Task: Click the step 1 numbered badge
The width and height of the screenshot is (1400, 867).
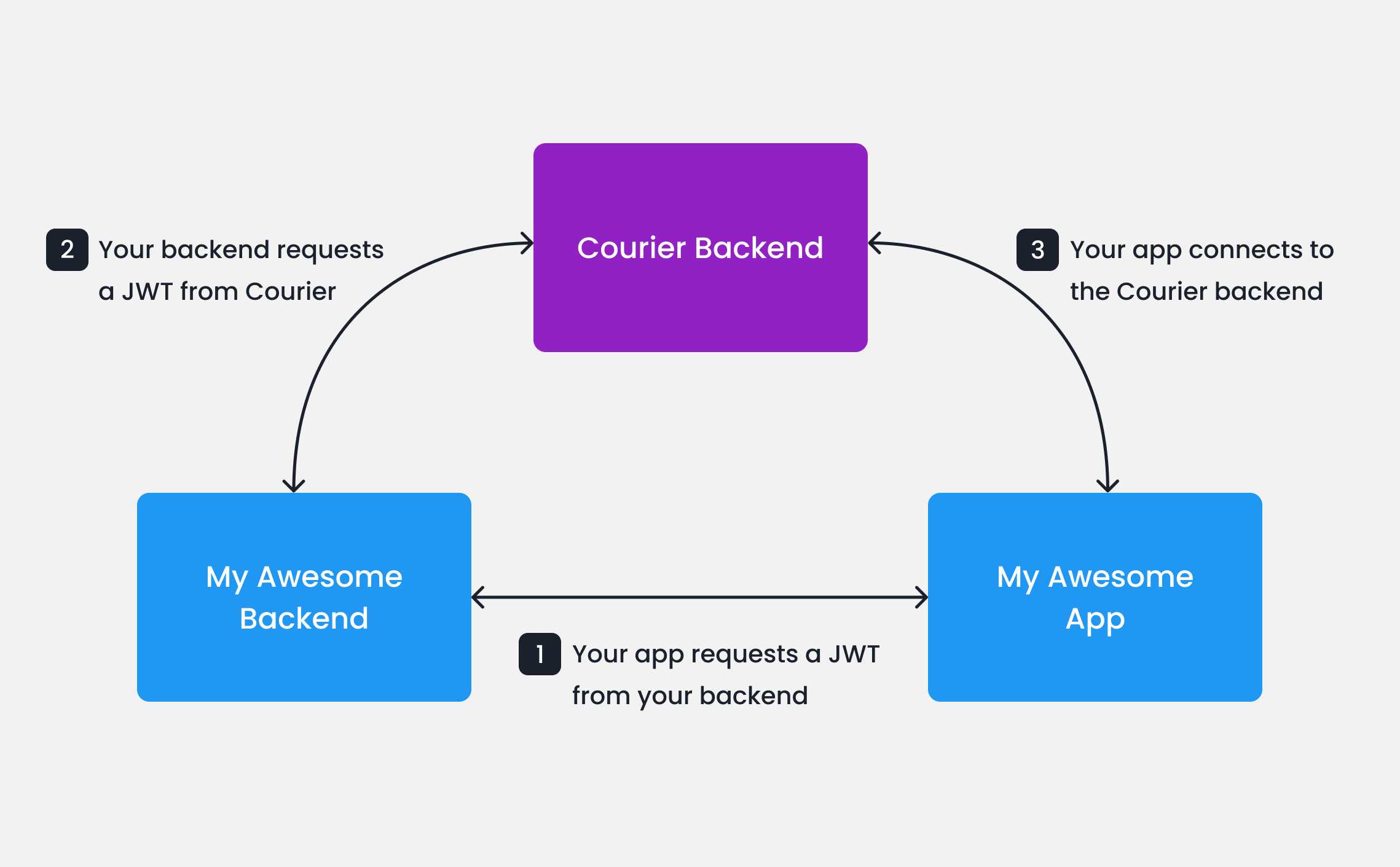Action: (539, 654)
